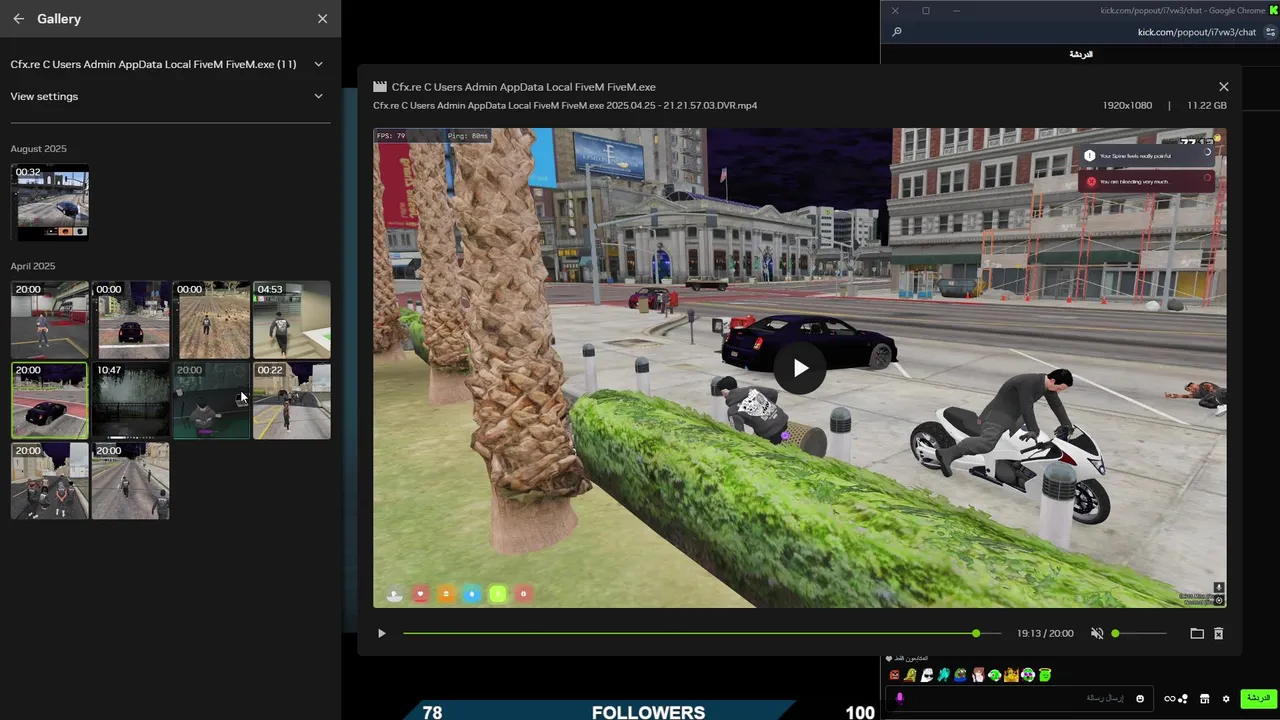The height and width of the screenshot is (720, 1280).
Task: Expand the Cfx.re FiveM.exe (11) filter dropdown
Action: click(x=318, y=64)
